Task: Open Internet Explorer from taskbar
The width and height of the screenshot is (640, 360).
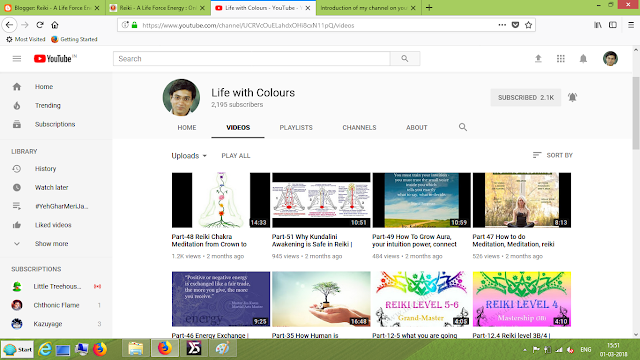Action: [x=45, y=349]
